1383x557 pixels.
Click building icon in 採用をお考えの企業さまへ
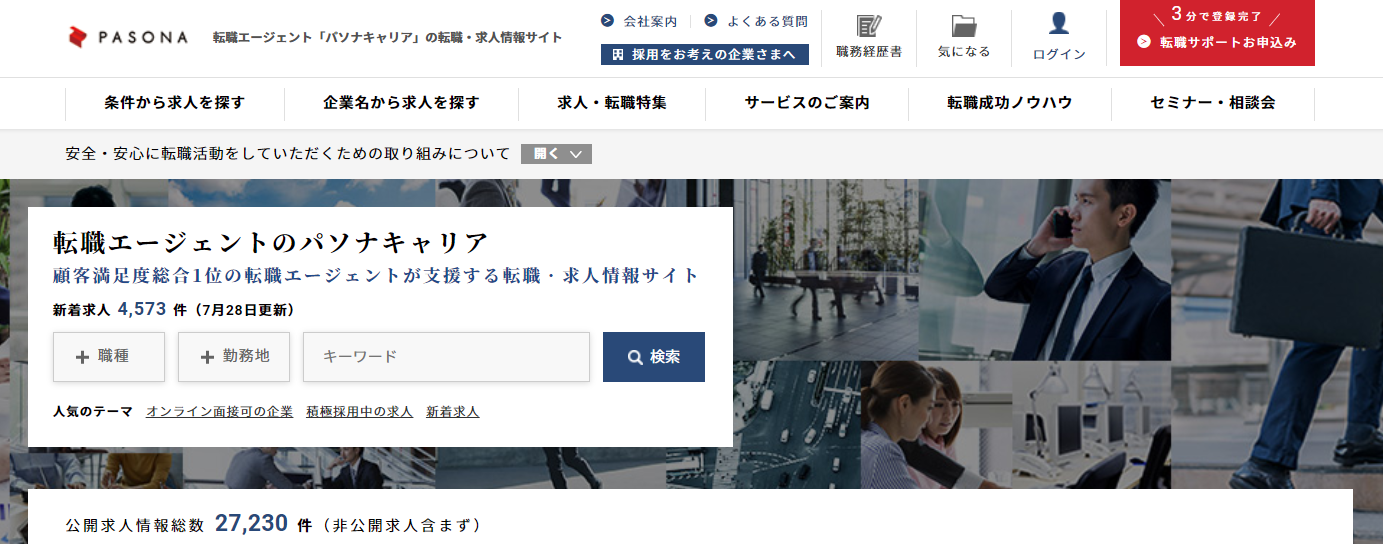coord(618,54)
